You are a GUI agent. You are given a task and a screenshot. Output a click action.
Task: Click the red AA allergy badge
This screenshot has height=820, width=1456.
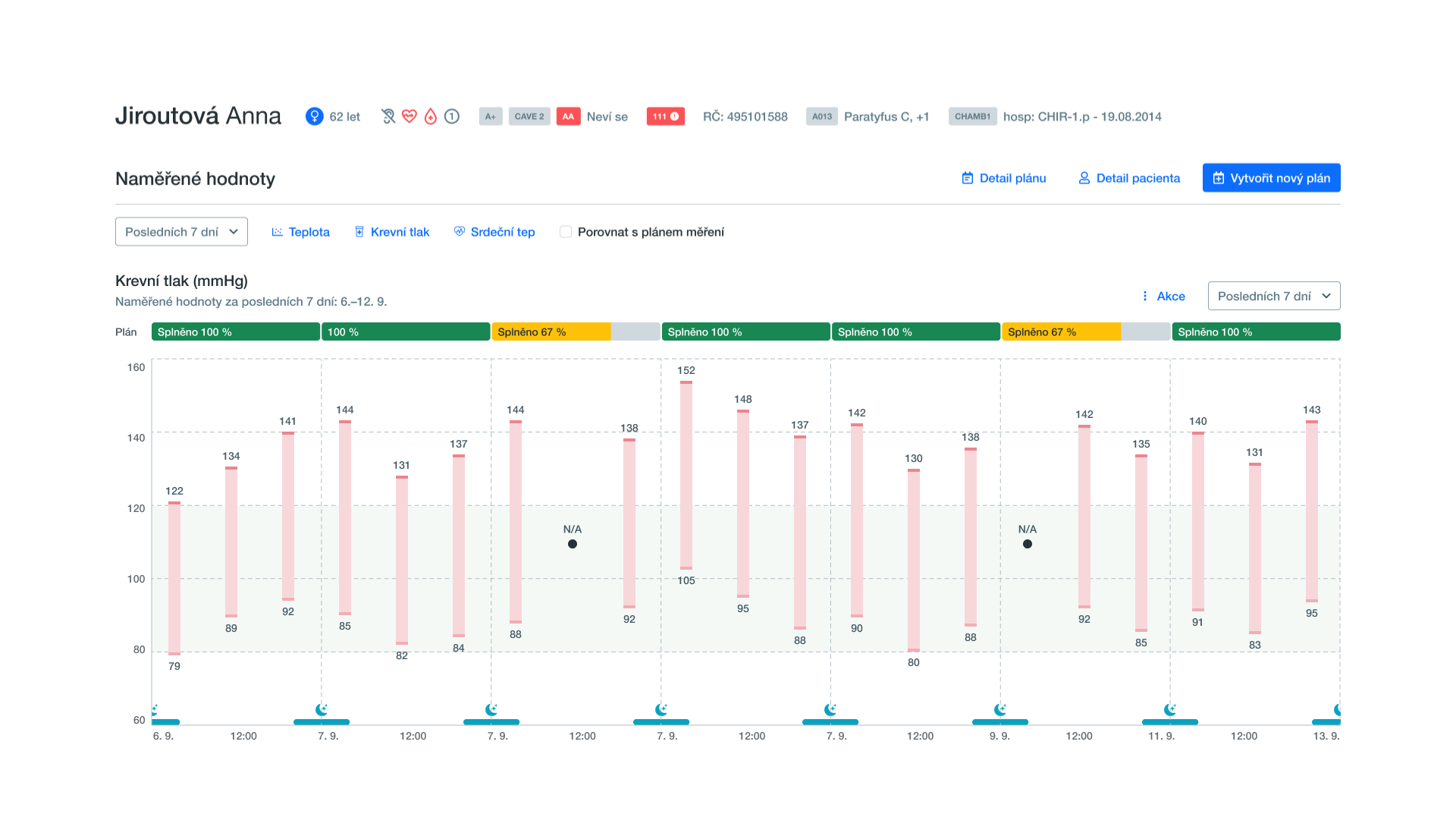click(568, 116)
